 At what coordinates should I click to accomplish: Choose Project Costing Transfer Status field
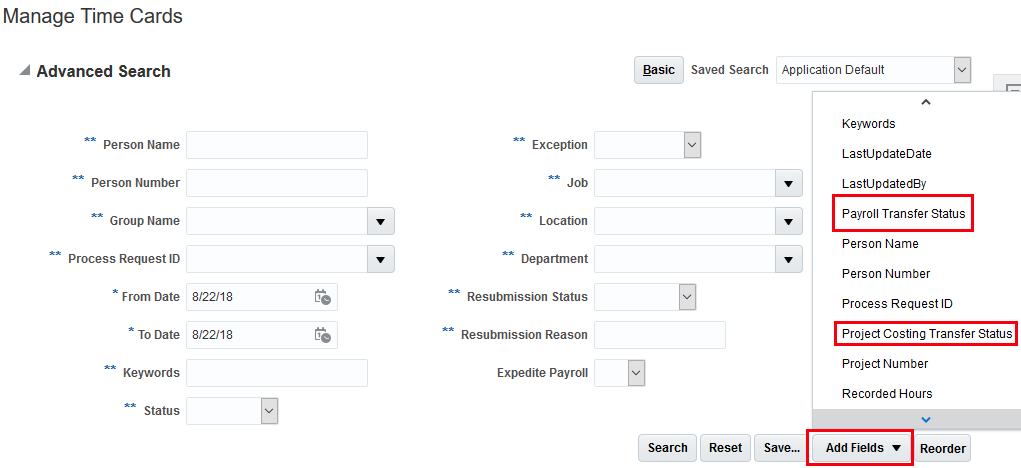[x=927, y=334]
